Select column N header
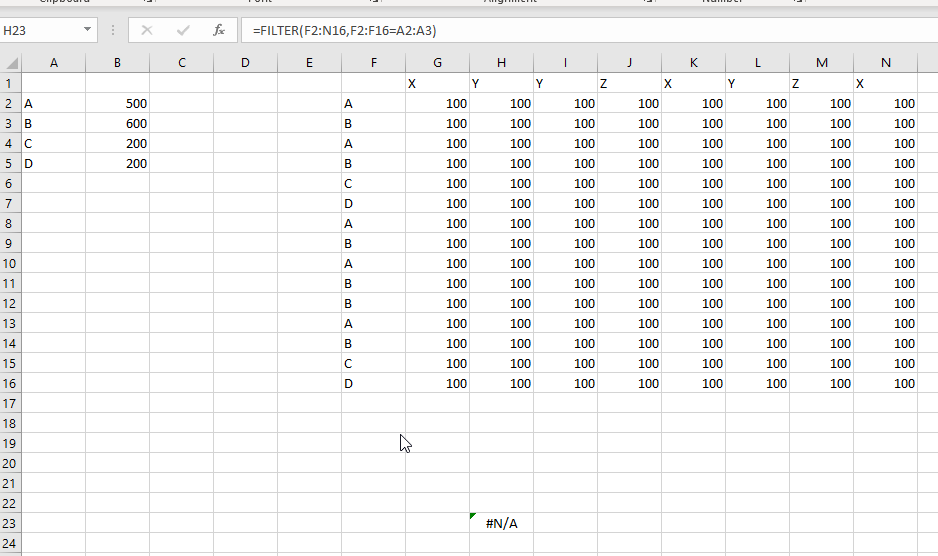Image resolution: width=938 pixels, height=556 pixels. (886, 63)
